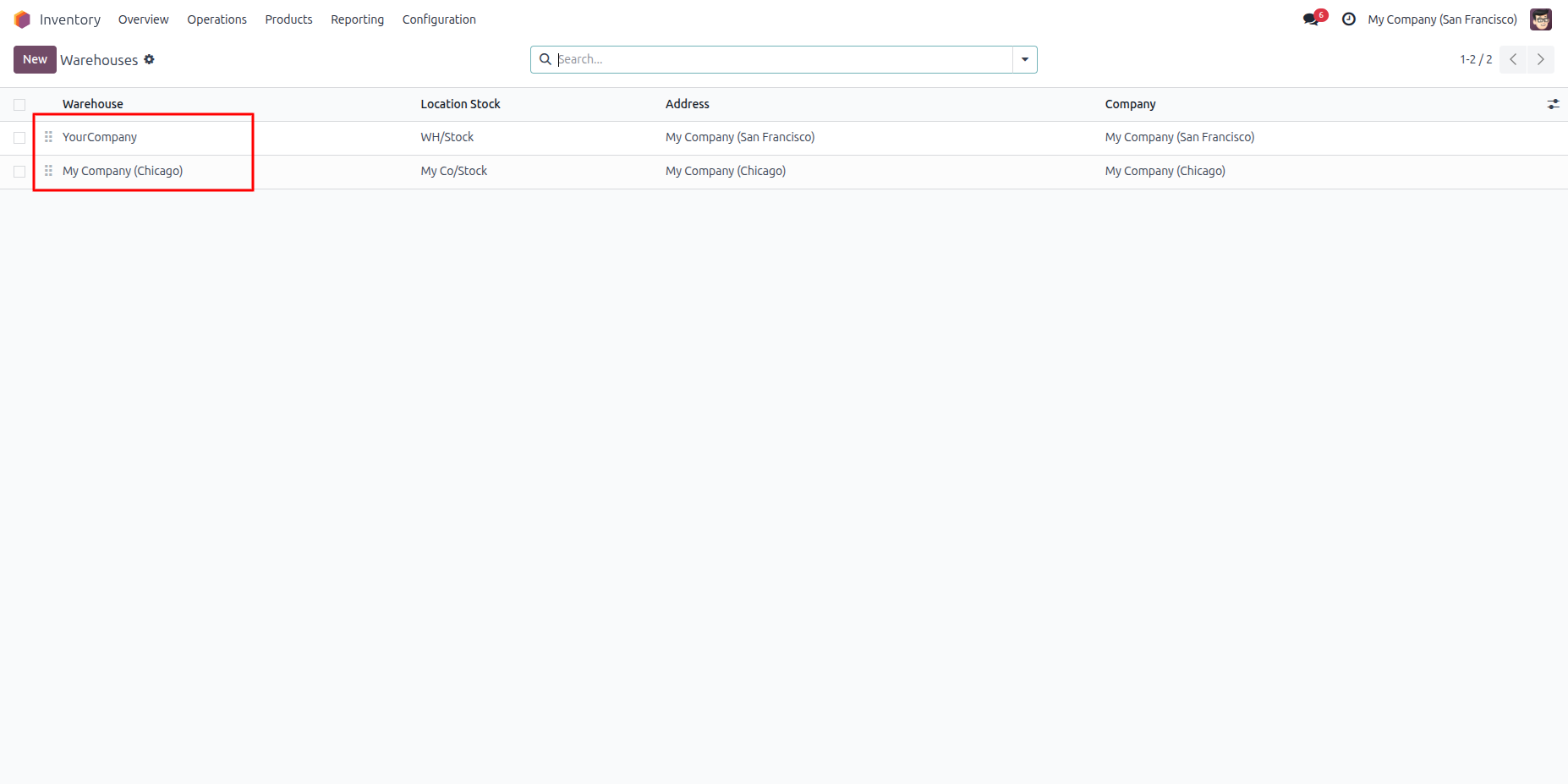Open the My Company (Chicago) warehouse name
Image resolution: width=1568 pixels, height=784 pixels.
[x=123, y=171]
